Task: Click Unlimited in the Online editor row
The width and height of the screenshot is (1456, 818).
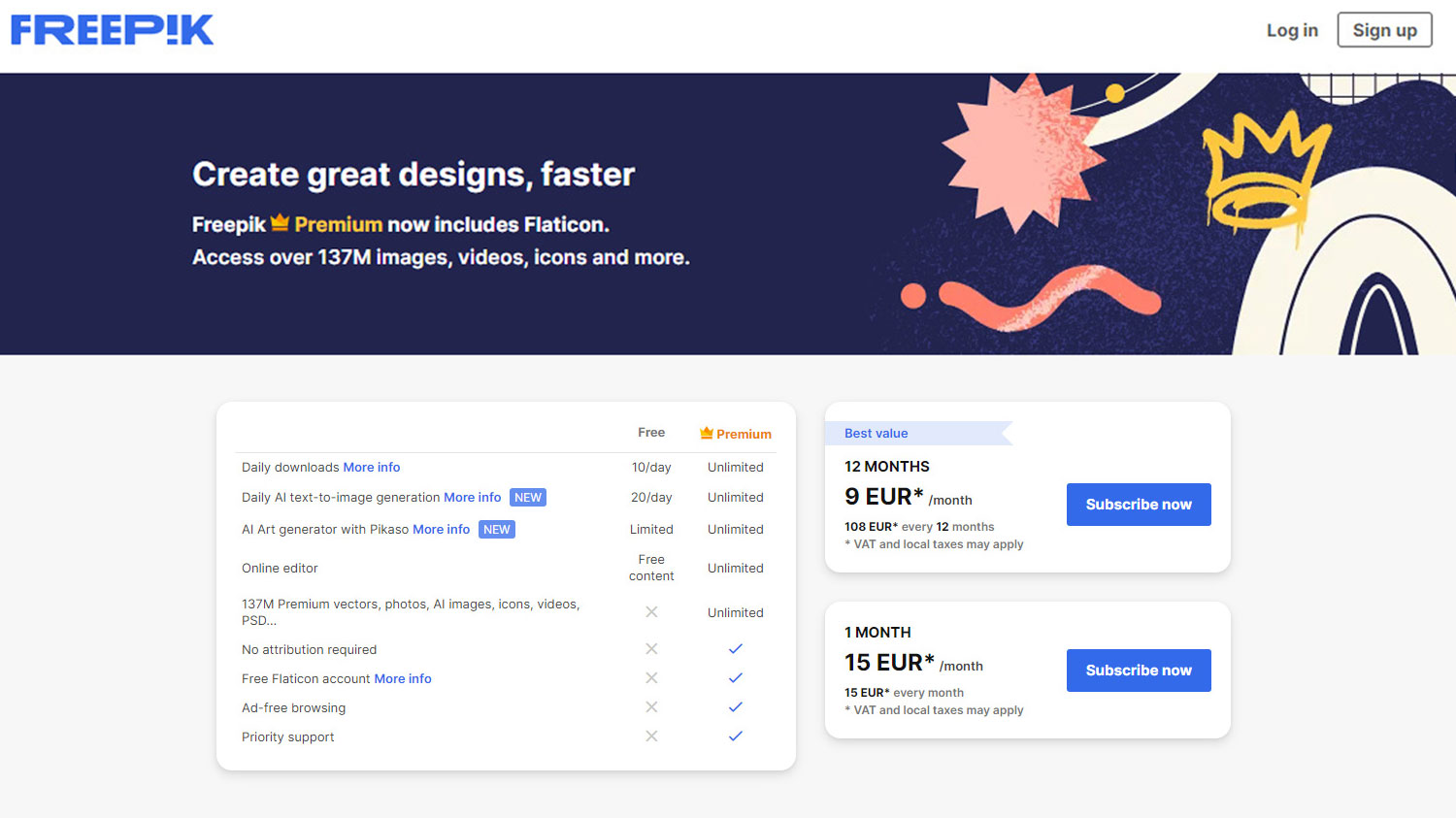Action: point(736,568)
